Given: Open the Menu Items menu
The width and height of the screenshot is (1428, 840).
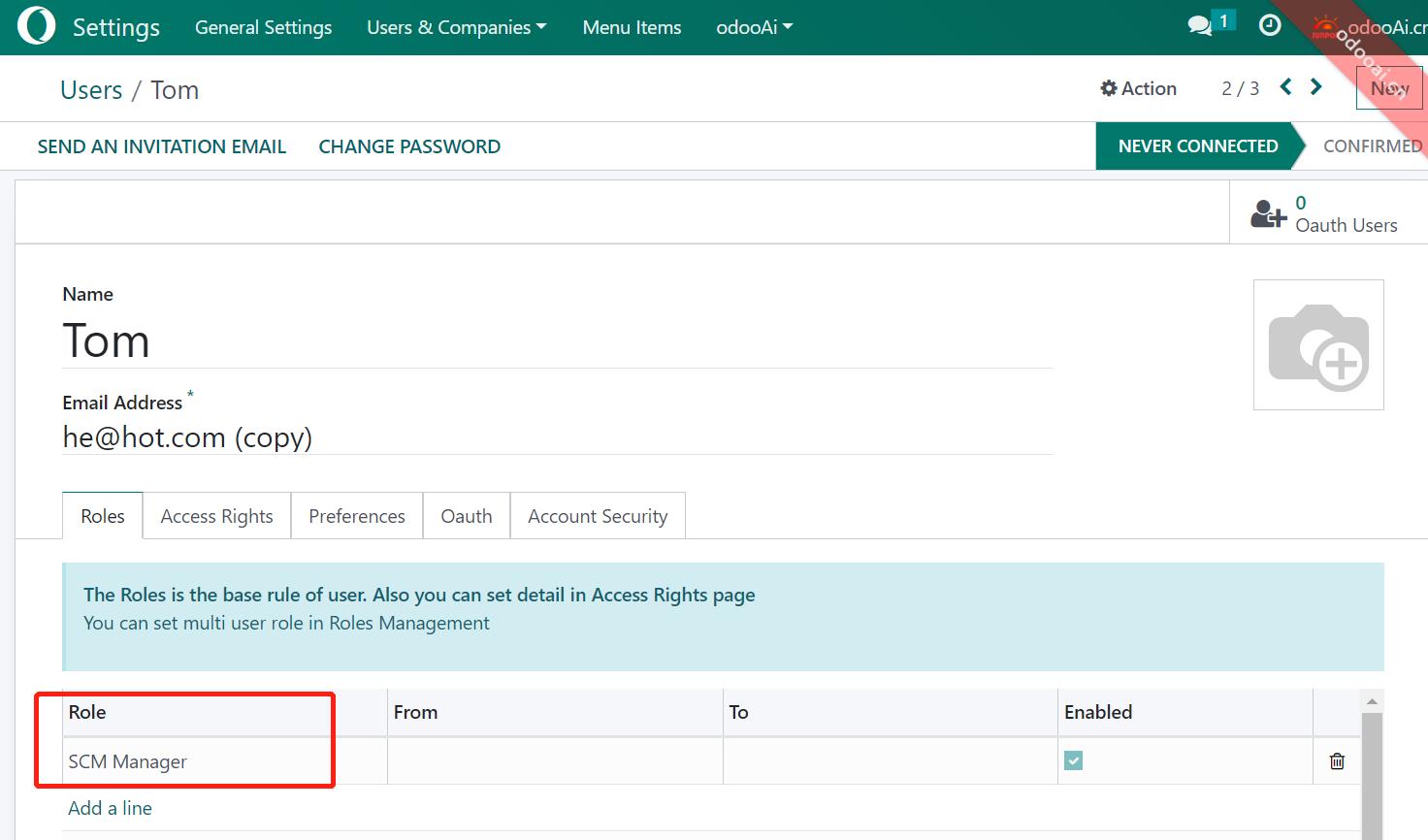Looking at the screenshot, I should [632, 27].
